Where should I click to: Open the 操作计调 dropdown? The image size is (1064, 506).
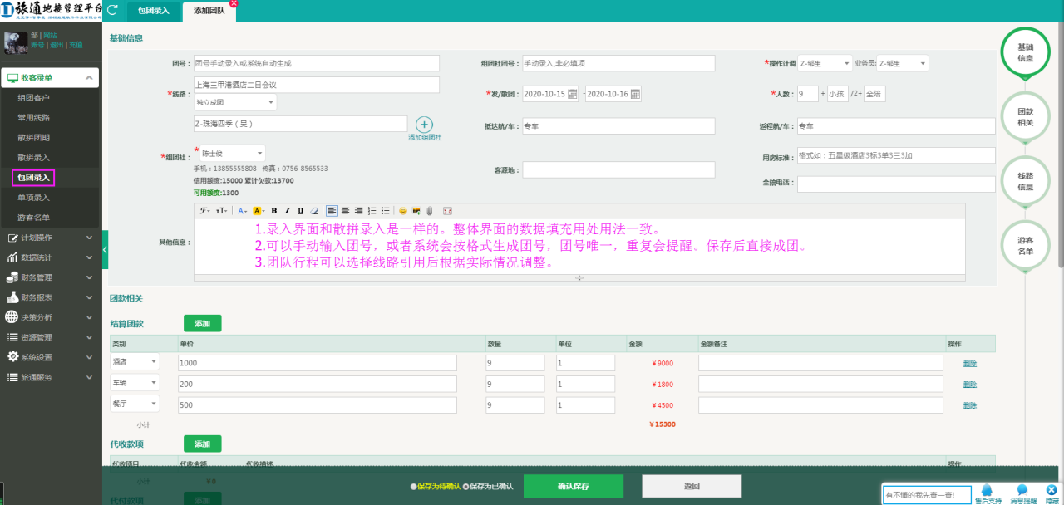point(824,63)
